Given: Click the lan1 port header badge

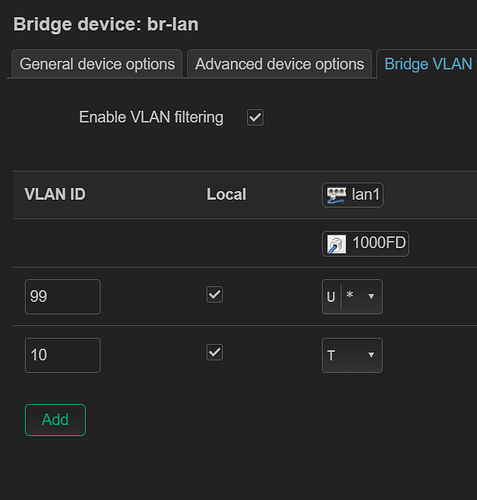Looking at the screenshot, I should coord(353,195).
